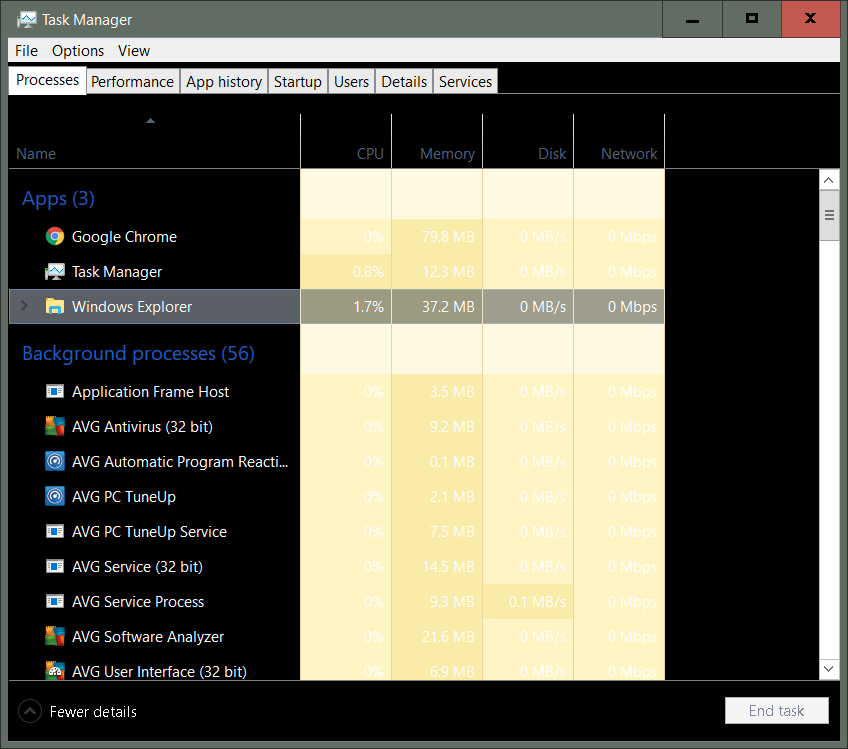Click AVG Service (32 bit) 14.5 MB memory value
Viewport: 848px width, 749px height.
[x=448, y=567]
